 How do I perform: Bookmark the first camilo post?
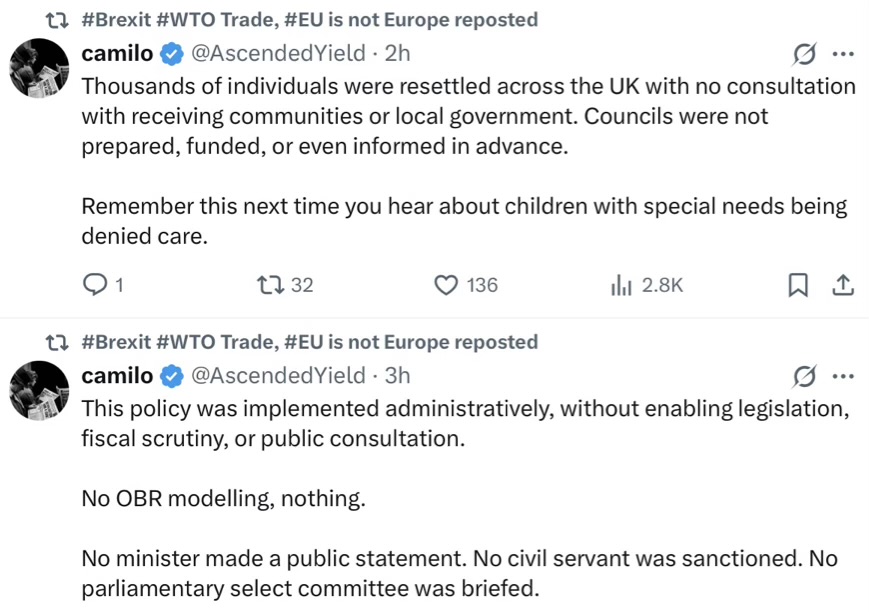pyautogui.click(x=798, y=285)
